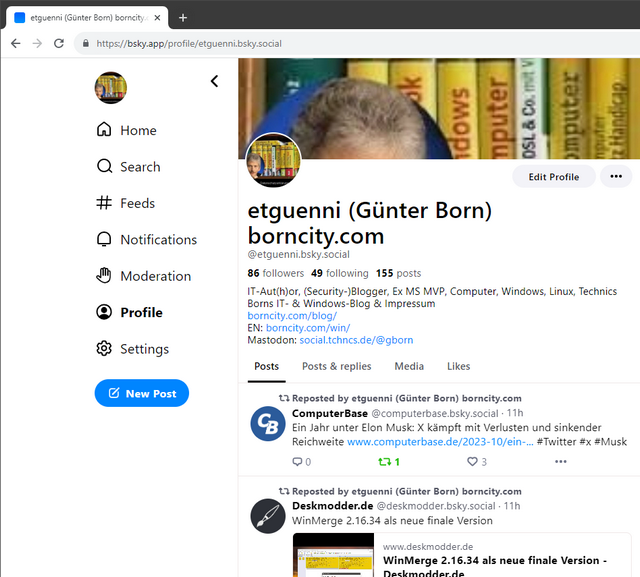Close the etguenni browser tab

coord(157,18)
